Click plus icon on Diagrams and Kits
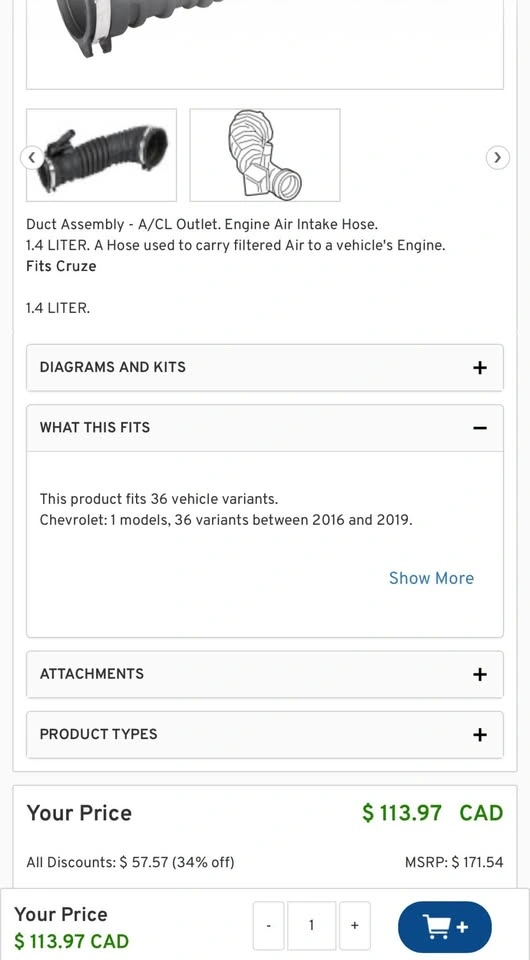Screen dimensions: 530x960 tap(480, 367)
